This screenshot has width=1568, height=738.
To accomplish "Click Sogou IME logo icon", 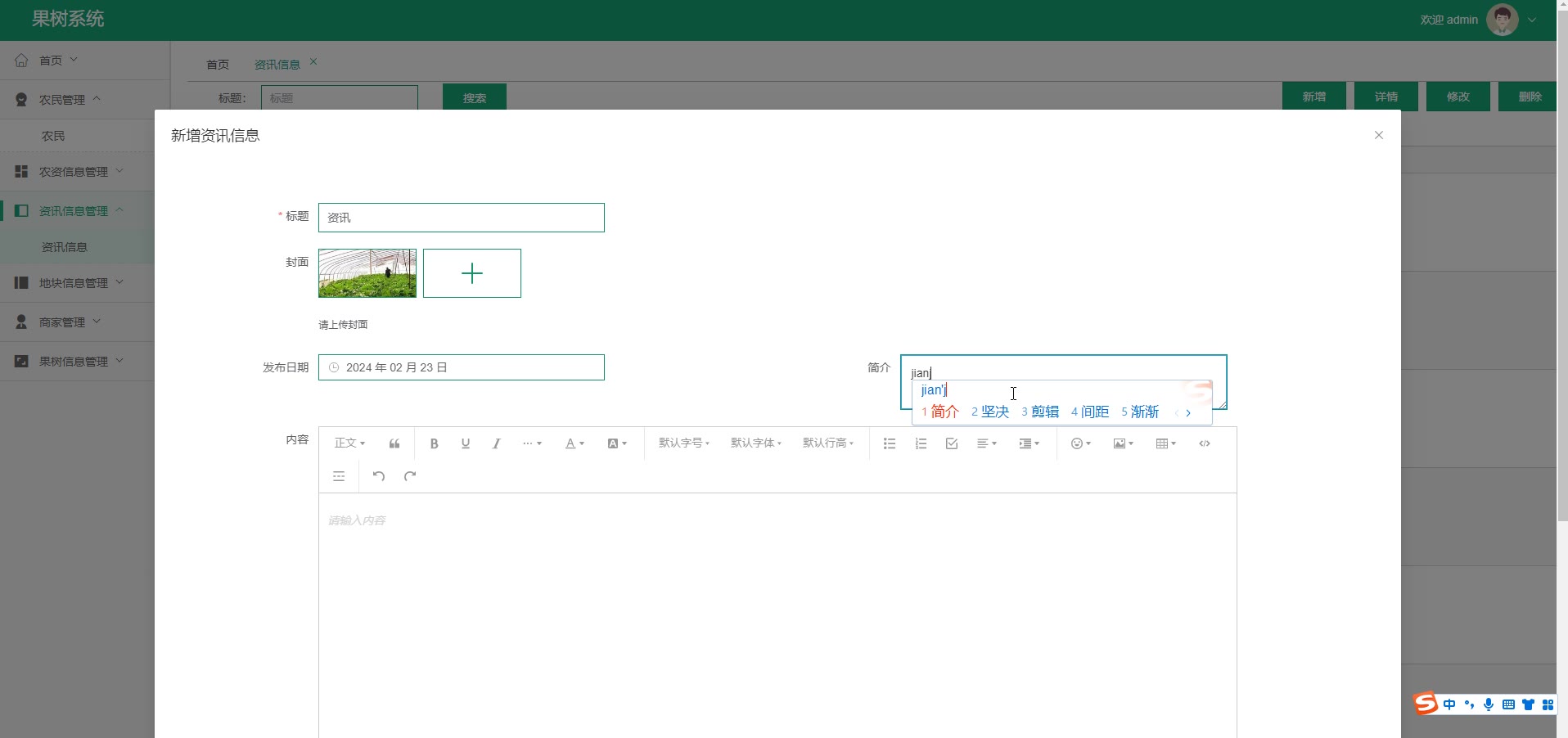I will tap(1426, 704).
